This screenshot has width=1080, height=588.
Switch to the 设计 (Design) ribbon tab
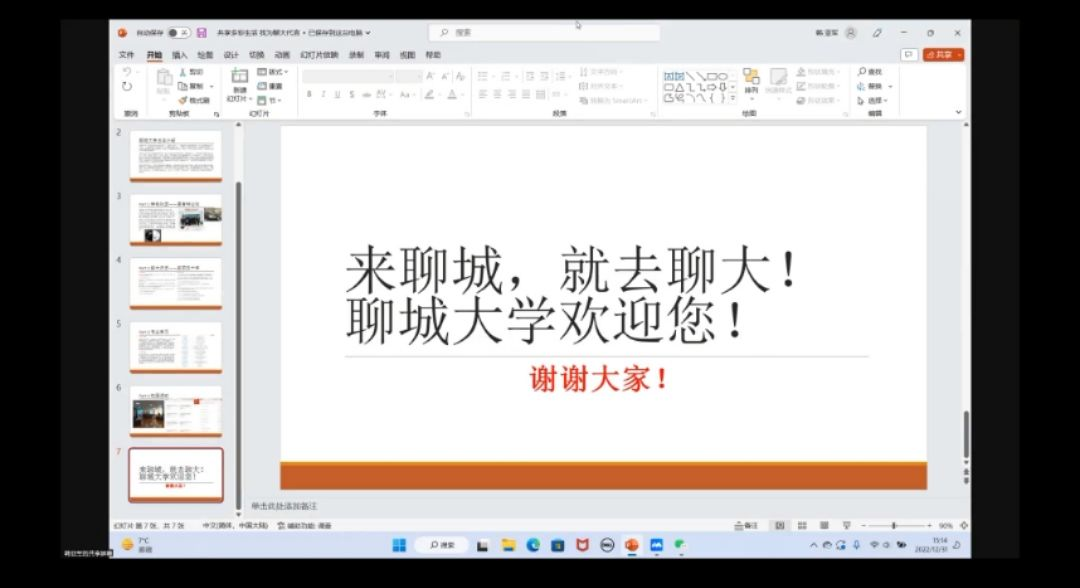(231, 55)
